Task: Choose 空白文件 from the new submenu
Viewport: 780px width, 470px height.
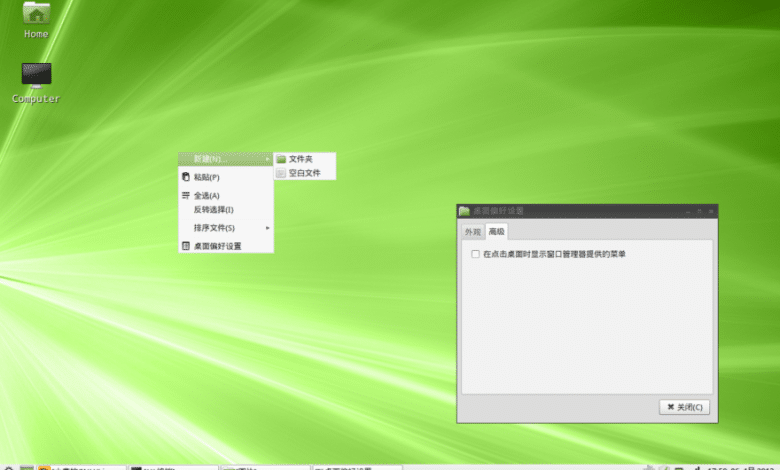Action: [x=305, y=173]
